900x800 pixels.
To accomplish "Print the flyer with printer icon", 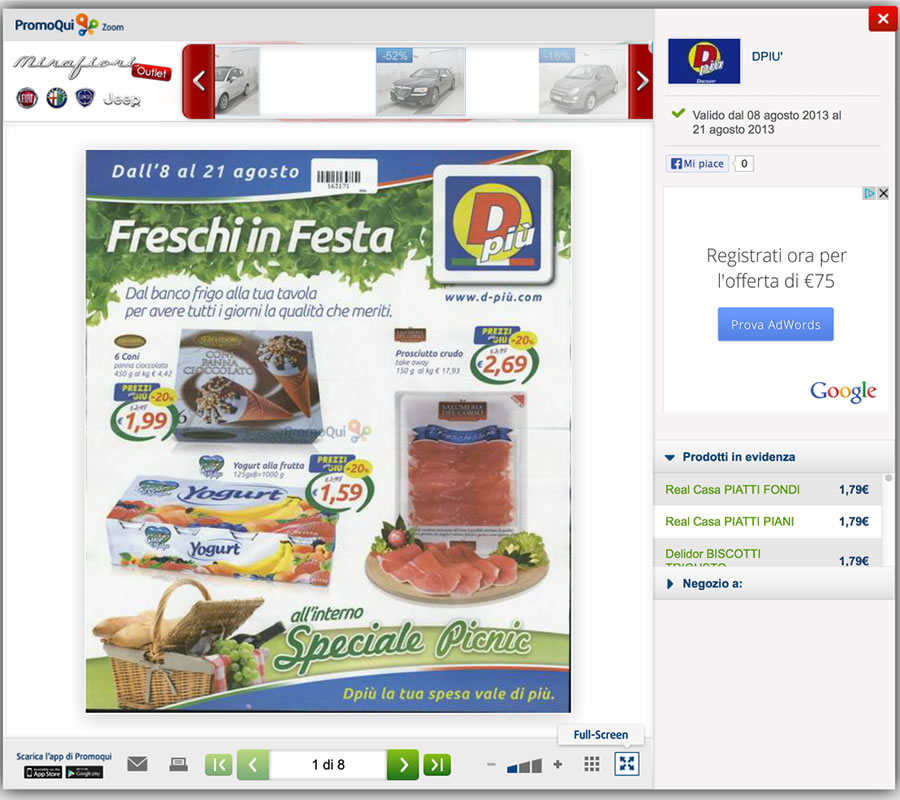I will (179, 764).
